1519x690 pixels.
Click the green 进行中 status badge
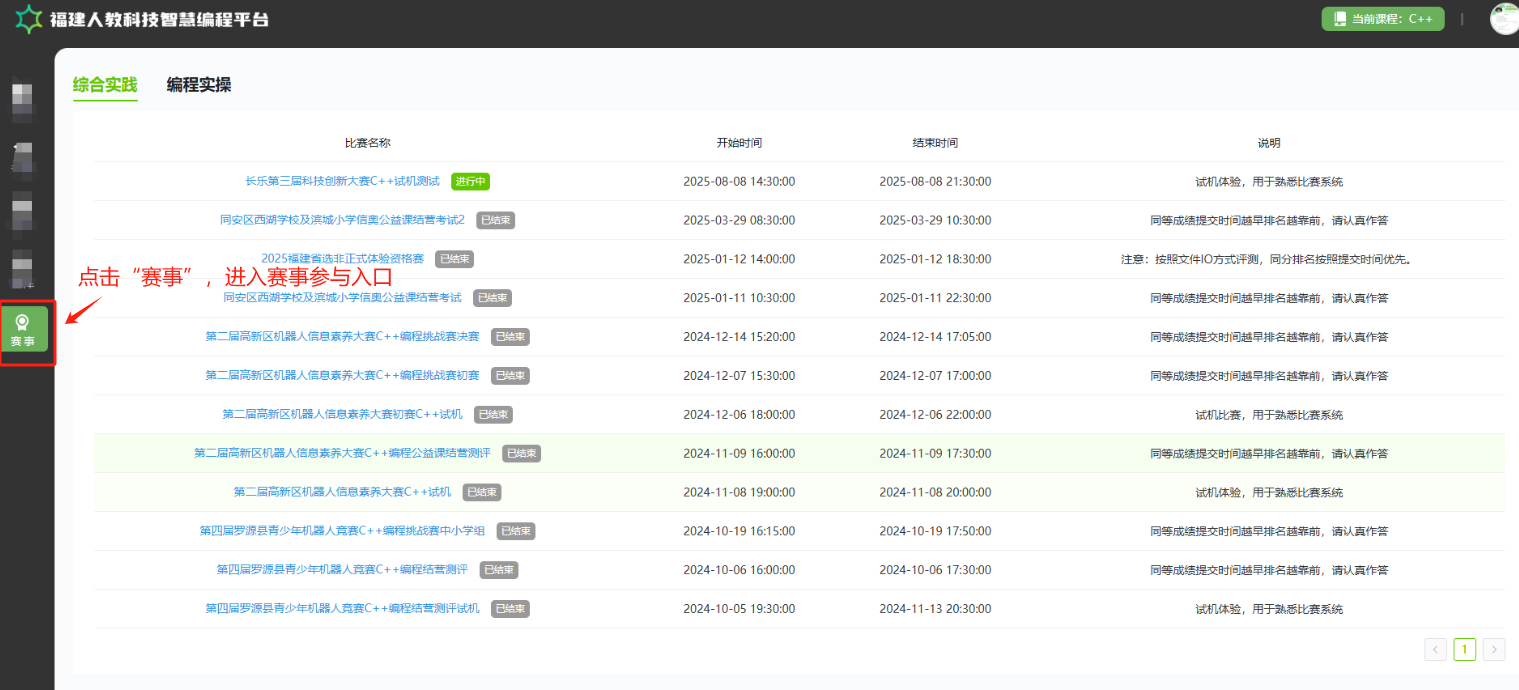coord(470,182)
